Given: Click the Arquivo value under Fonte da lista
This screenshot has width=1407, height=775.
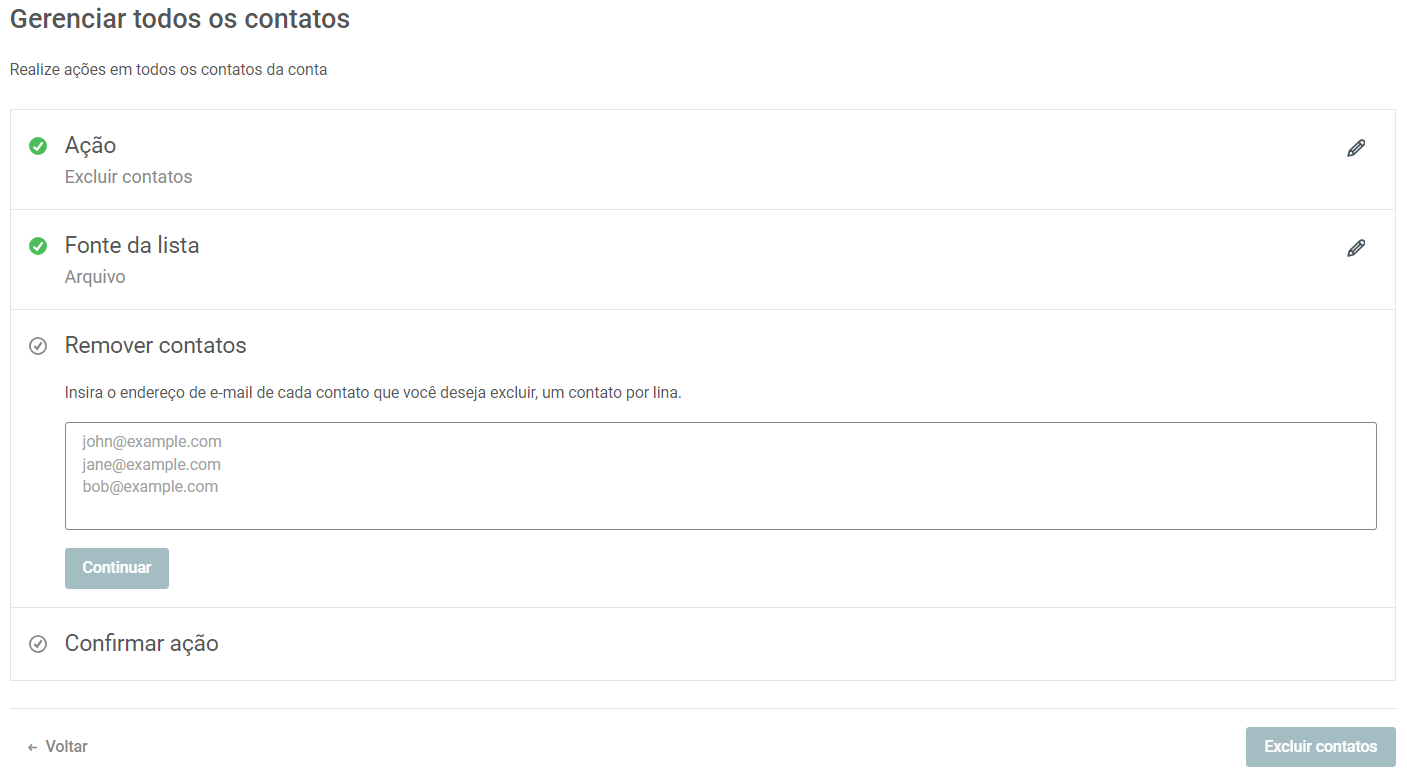Looking at the screenshot, I should click(95, 277).
